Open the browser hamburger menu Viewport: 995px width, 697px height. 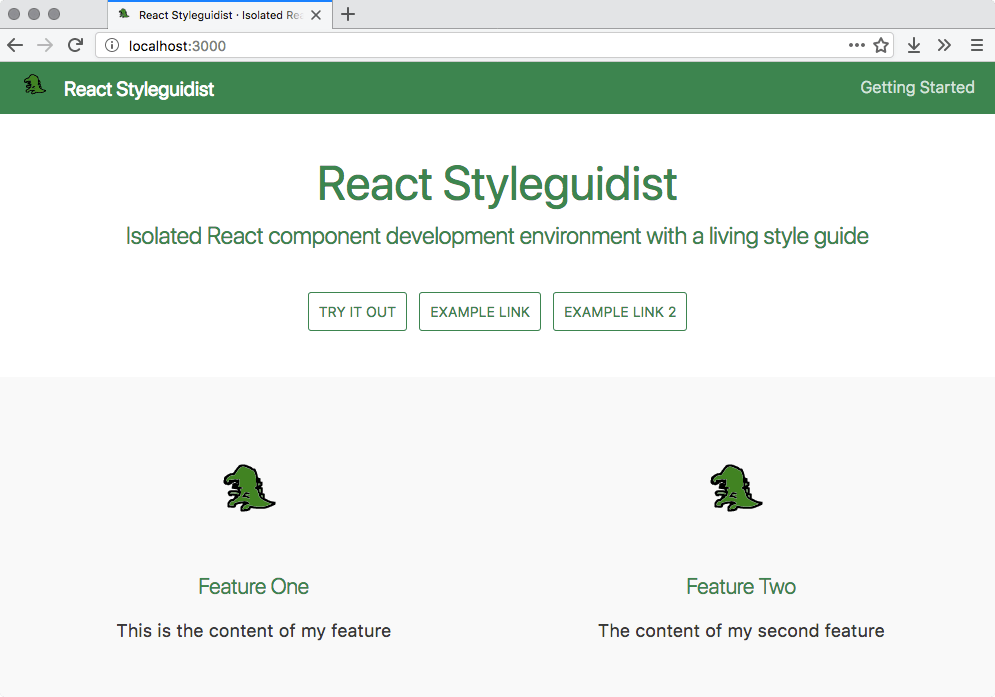[x=976, y=45]
